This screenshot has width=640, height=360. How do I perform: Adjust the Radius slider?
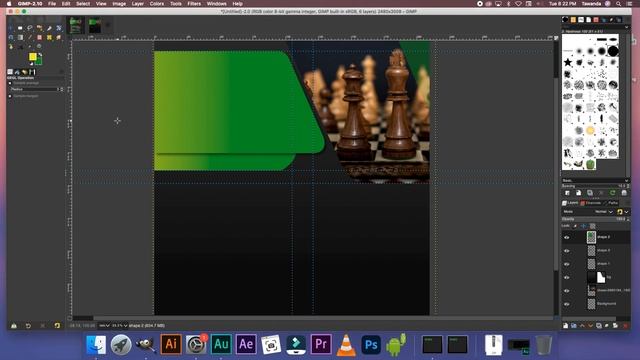pyautogui.click(x=37, y=89)
